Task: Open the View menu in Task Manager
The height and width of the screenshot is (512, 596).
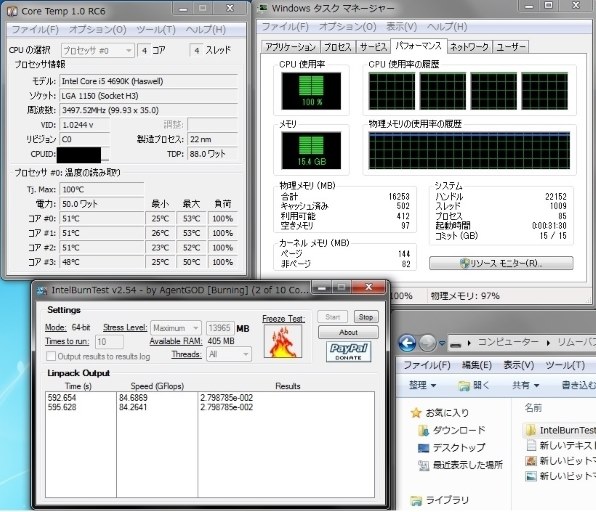Action: pyautogui.click(x=401, y=27)
